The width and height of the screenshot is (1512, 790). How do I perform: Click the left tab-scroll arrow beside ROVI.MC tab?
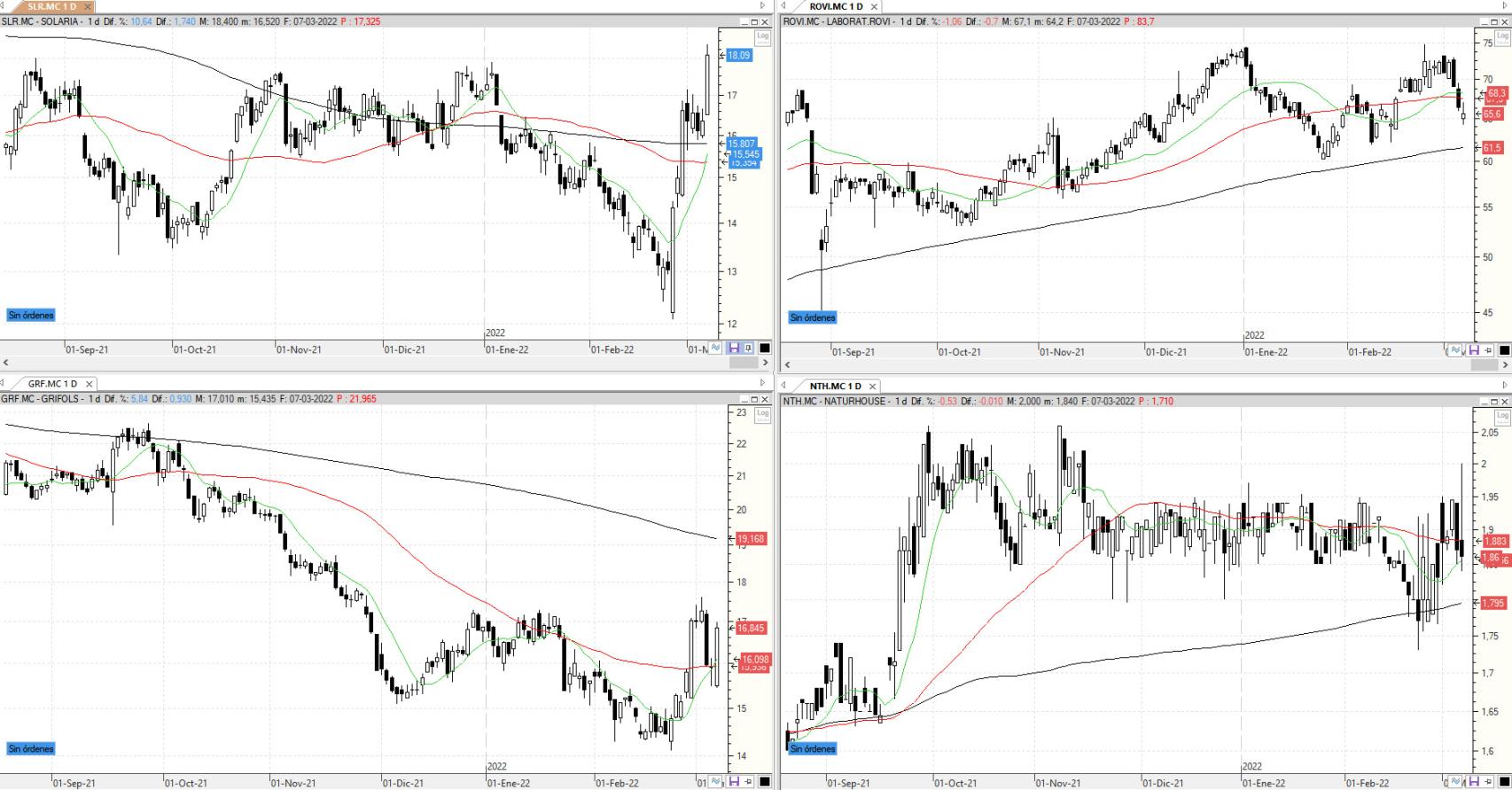click(785, 6)
